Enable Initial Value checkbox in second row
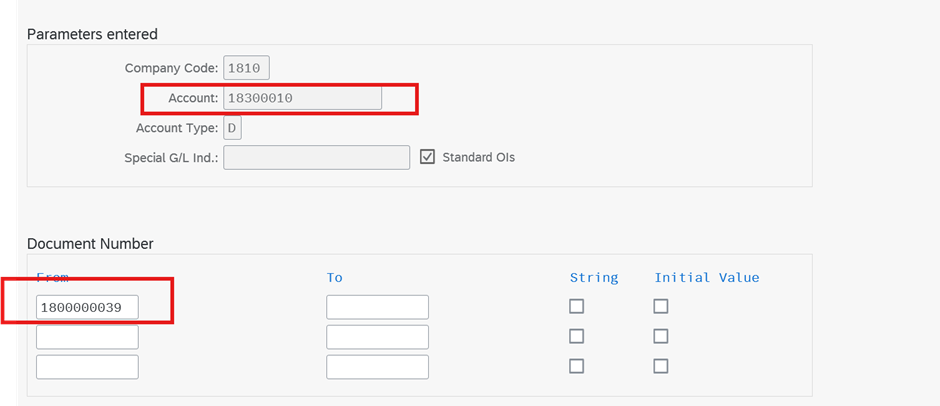Image resolution: width=940 pixels, height=406 pixels. point(661,336)
